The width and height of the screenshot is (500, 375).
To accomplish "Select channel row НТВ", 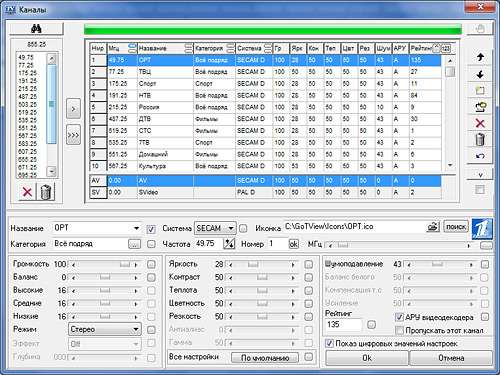I will [x=266, y=95].
